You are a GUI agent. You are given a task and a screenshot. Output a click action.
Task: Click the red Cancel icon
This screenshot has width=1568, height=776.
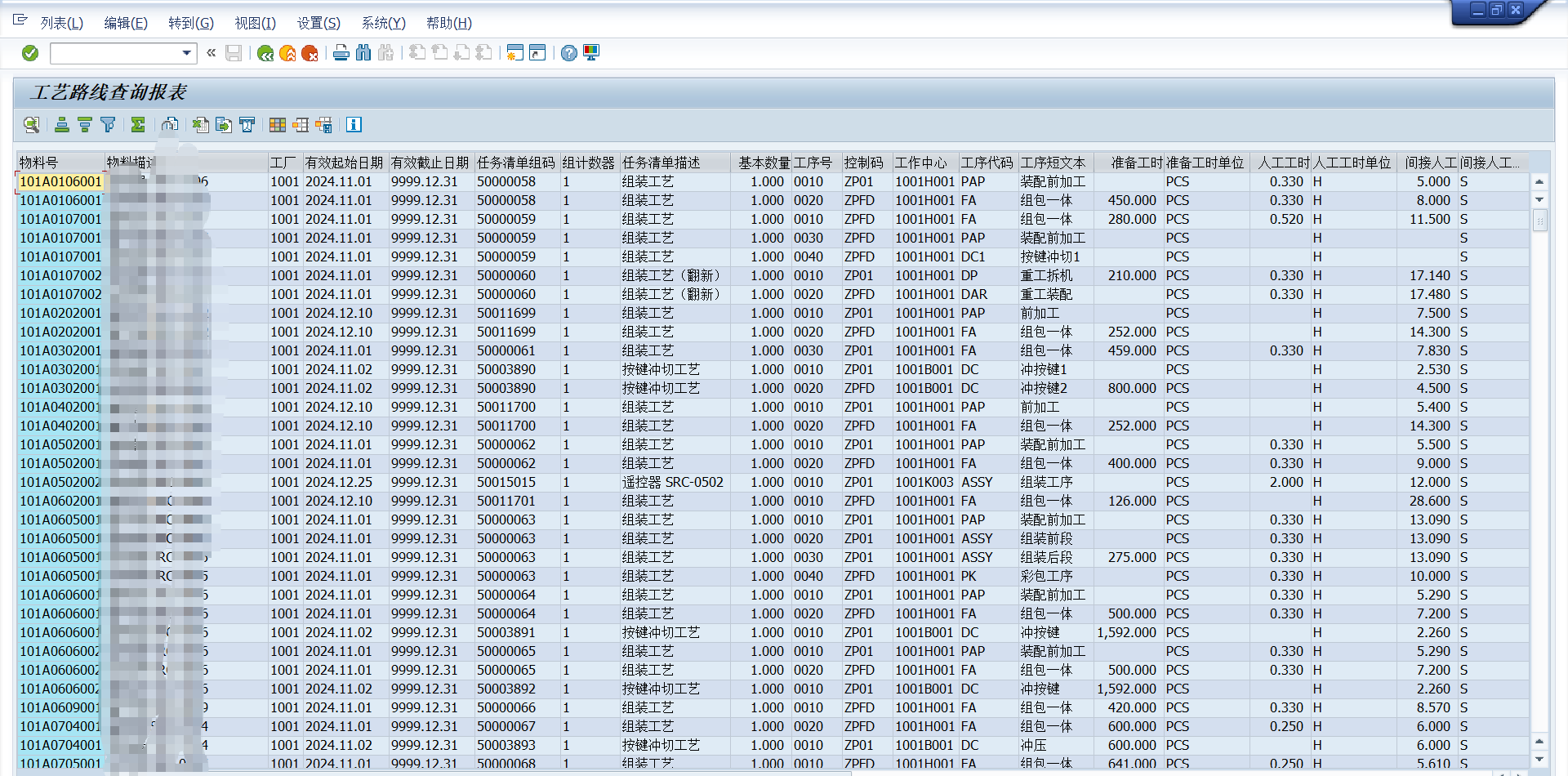coord(310,53)
